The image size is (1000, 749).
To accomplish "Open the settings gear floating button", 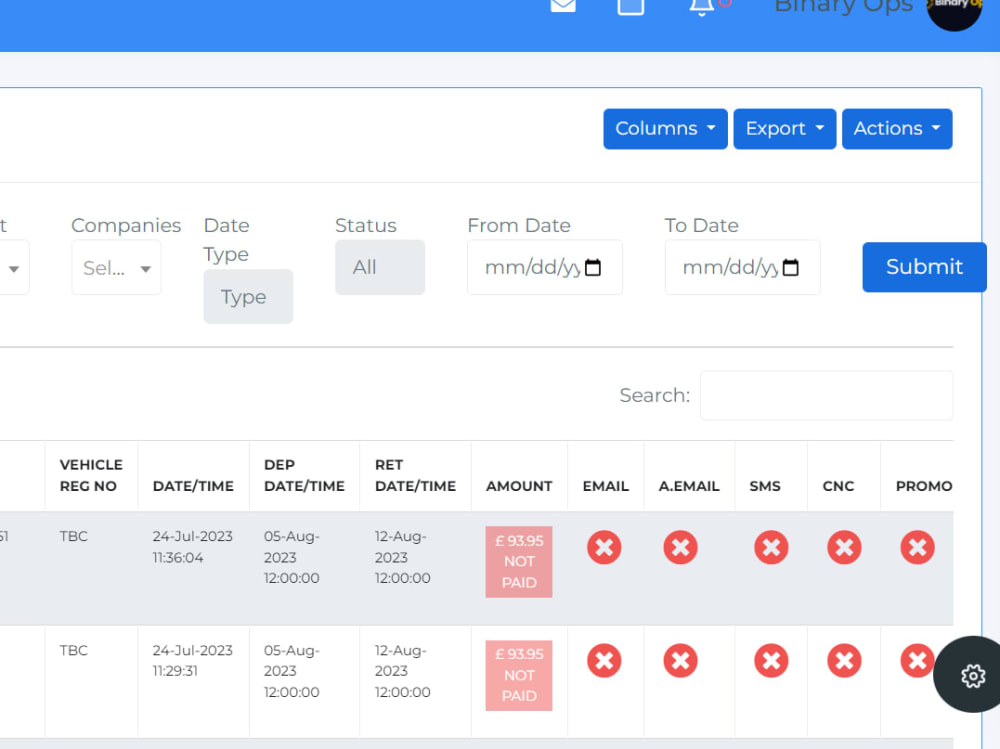I will (973, 676).
